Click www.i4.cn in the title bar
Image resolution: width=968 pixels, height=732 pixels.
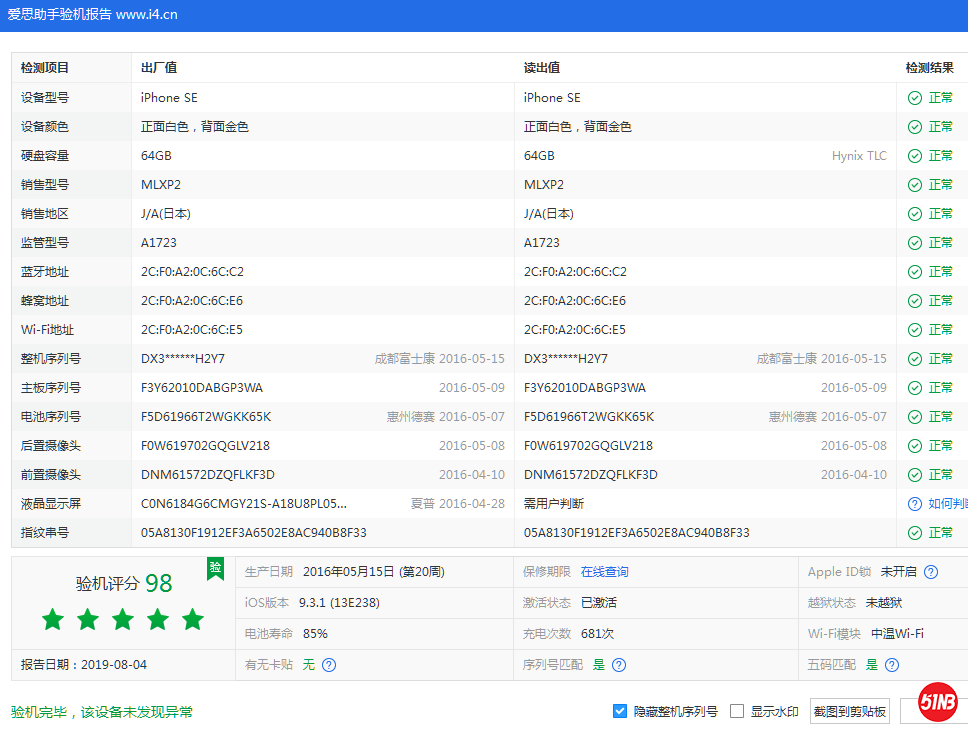pos(147,15)
